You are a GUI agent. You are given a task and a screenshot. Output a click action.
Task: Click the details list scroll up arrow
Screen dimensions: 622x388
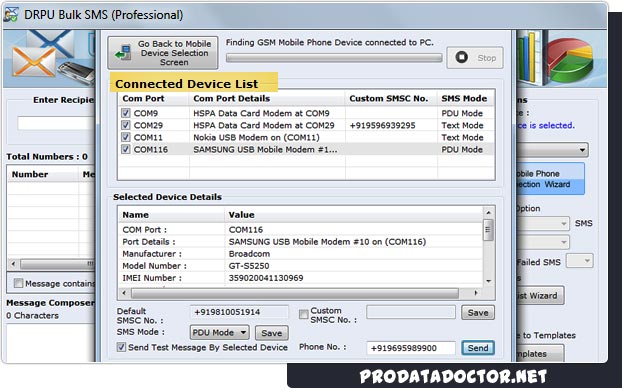[x=488, y=212]
